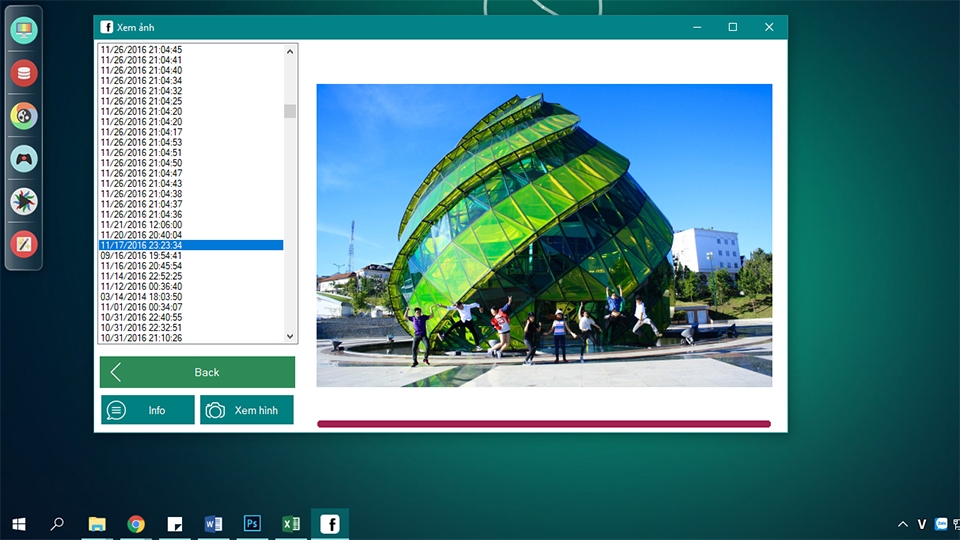Open Microsoft Word from the taskbar
Viewport: 960px width, 540px height.
[213, 524]
